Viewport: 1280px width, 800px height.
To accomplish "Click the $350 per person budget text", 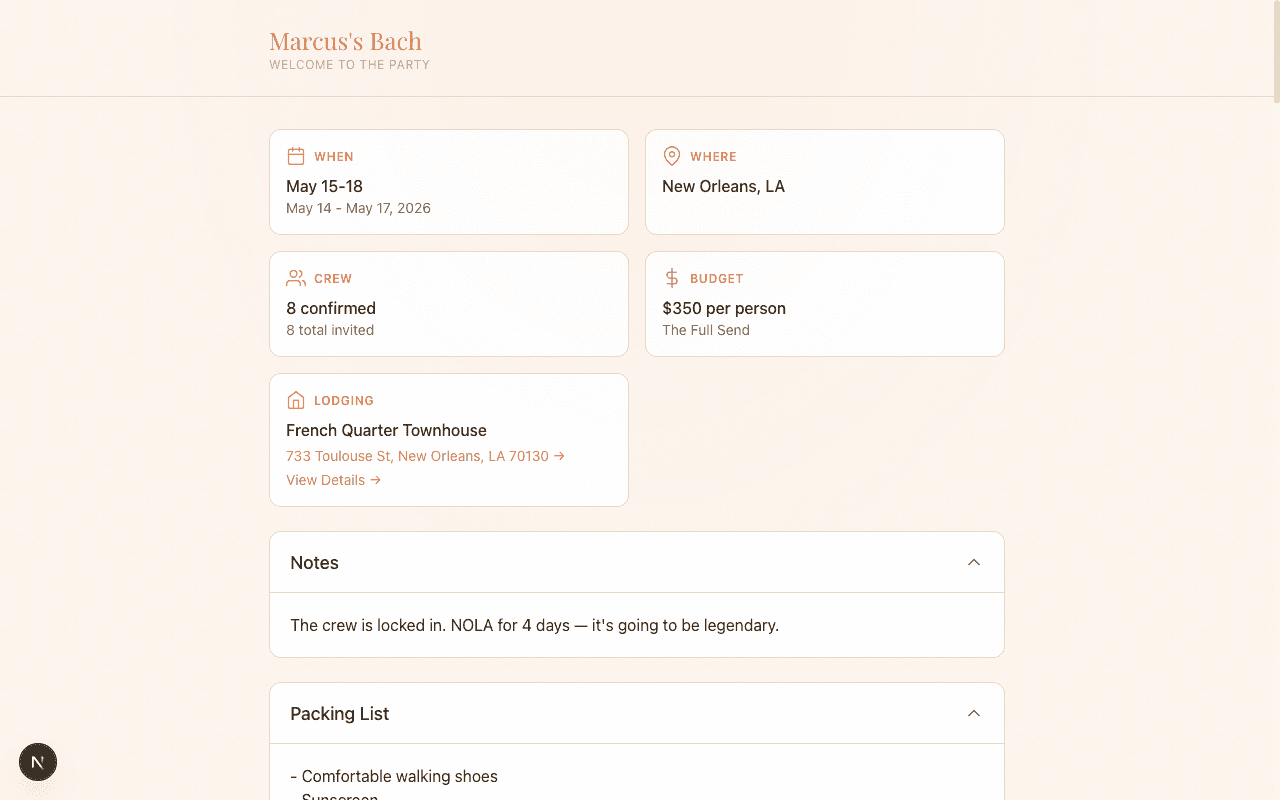I will tap(723, 308).
